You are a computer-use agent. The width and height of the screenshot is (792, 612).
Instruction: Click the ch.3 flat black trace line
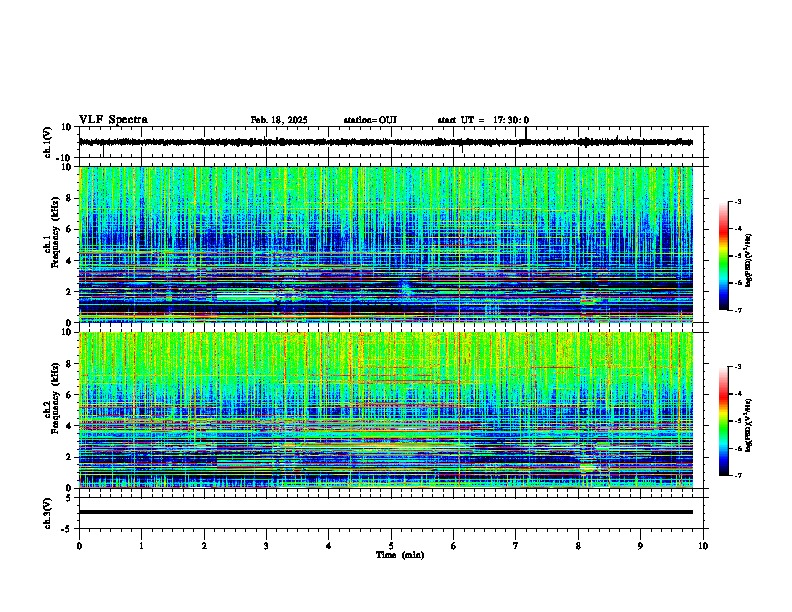click(386, 512)
